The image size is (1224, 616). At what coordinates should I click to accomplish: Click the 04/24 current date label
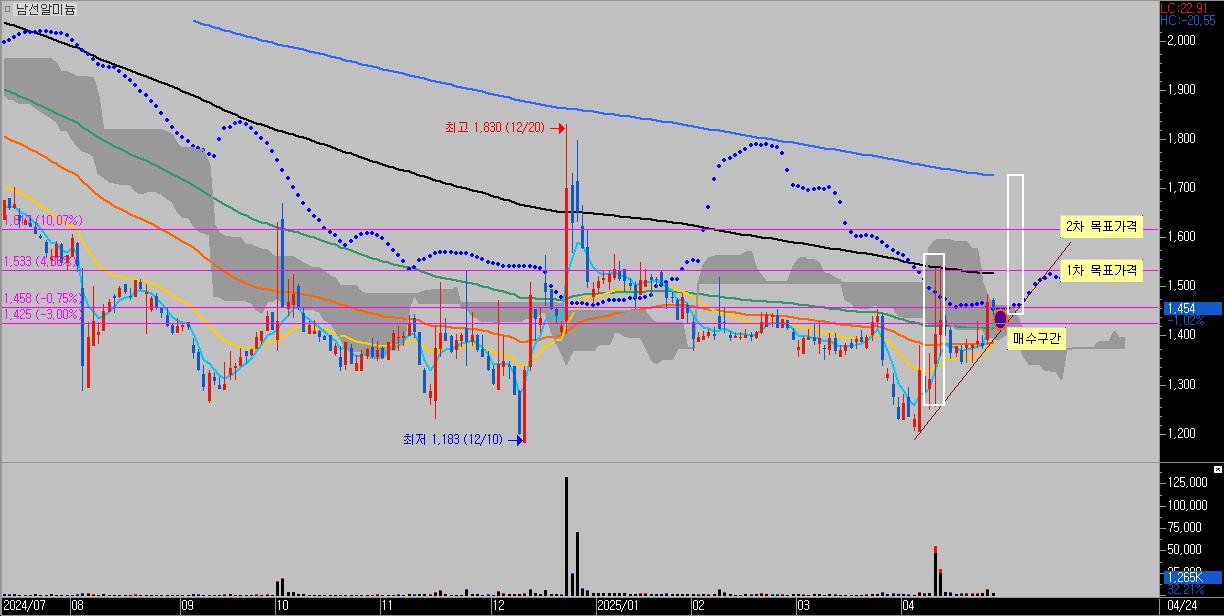[x=1182, y=605]
